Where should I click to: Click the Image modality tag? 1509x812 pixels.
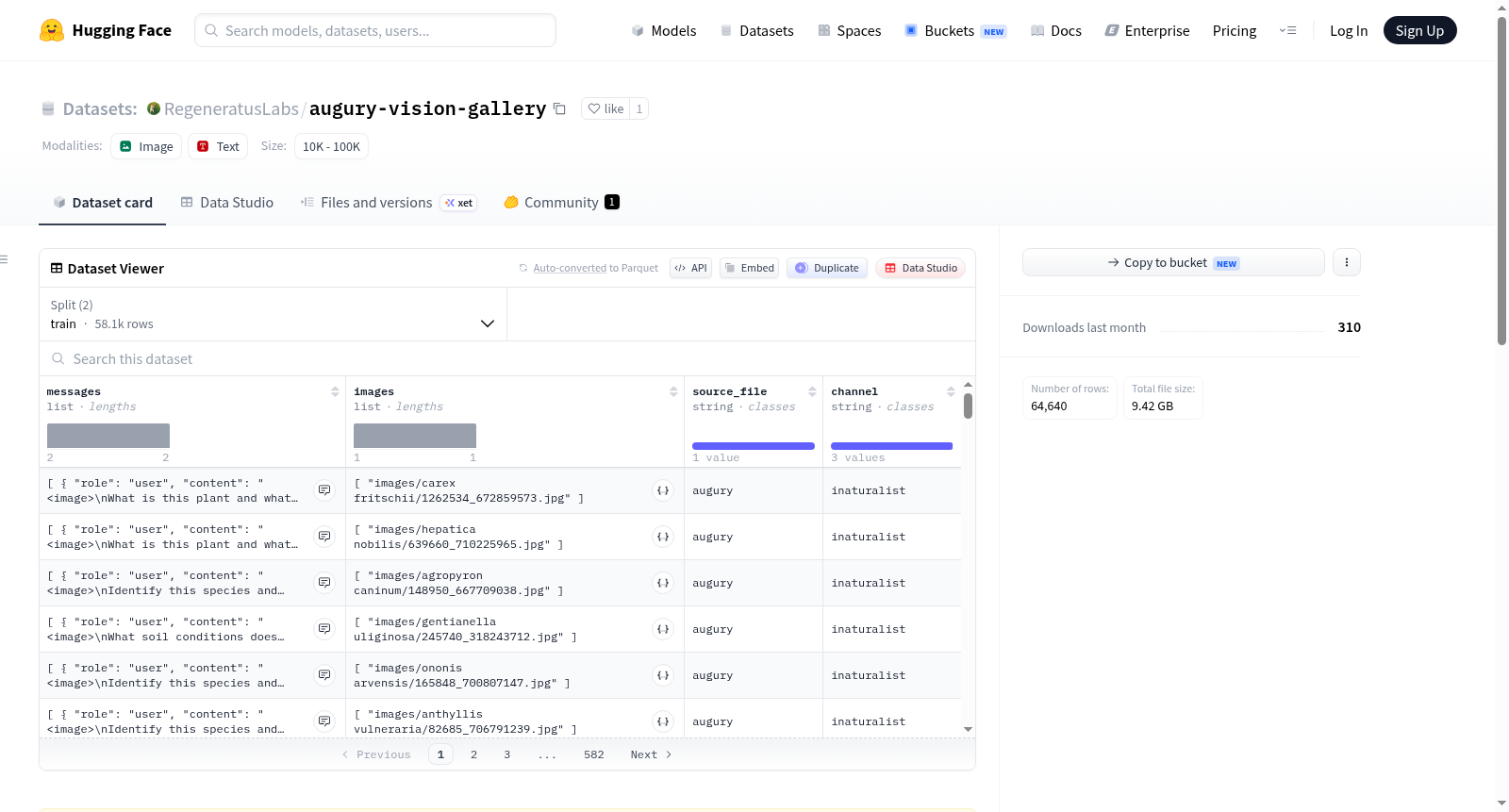146,146
